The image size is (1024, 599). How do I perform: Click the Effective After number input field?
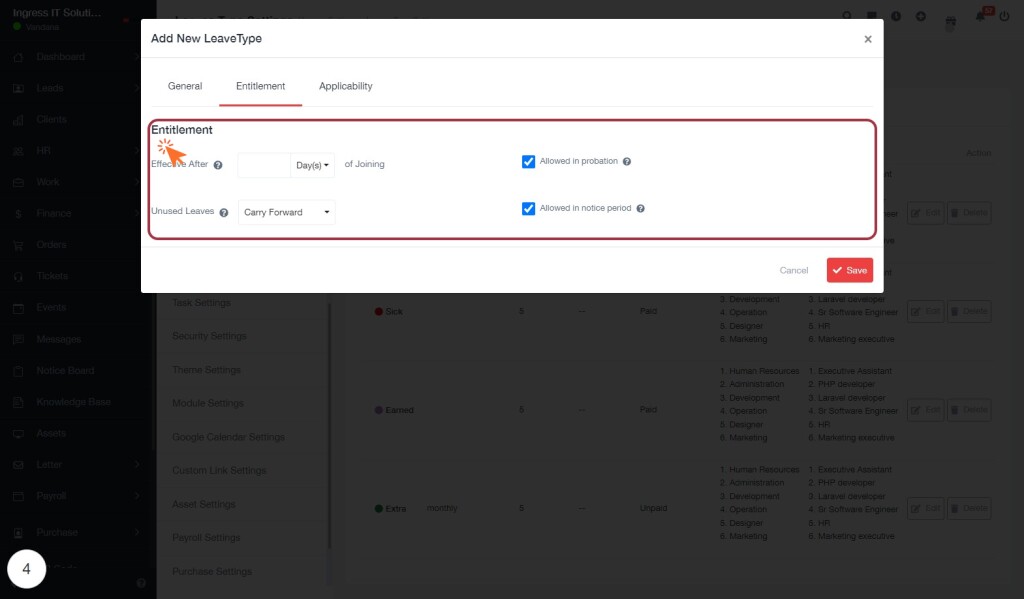[x=264, y=165]
